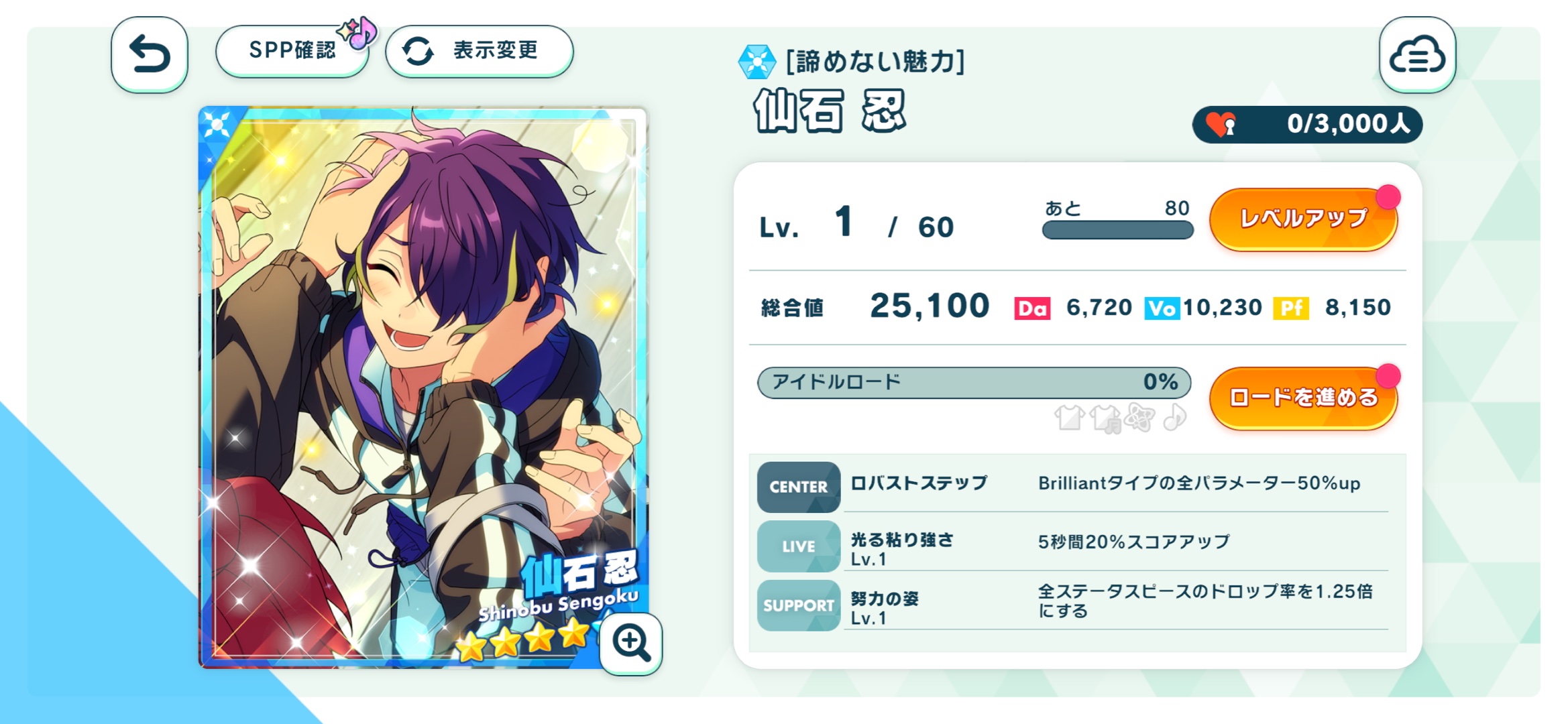This screenshot has height=724, width=1568.
Task: Open SPP確認 button
Action: click(292, 51)
